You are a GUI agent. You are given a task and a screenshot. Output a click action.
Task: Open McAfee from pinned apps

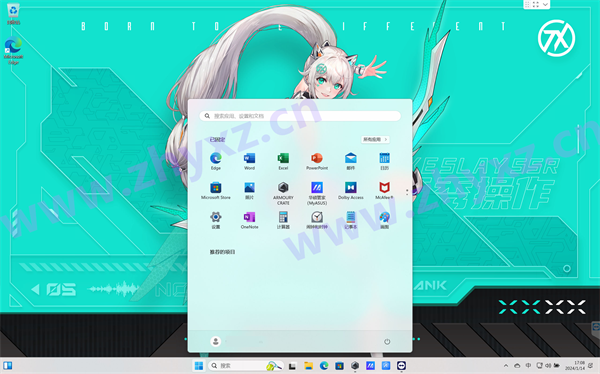pyautogui.click(x=384, y=191)
